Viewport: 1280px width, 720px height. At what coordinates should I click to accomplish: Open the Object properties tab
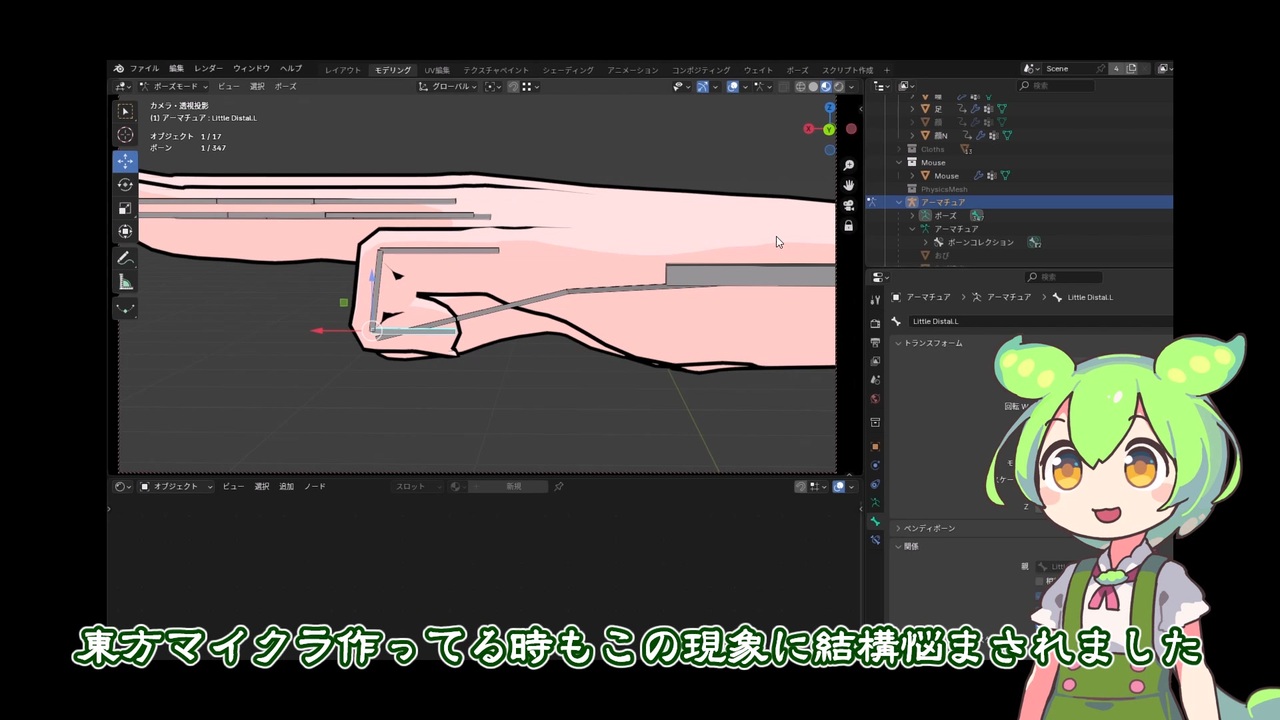(875, 446)
